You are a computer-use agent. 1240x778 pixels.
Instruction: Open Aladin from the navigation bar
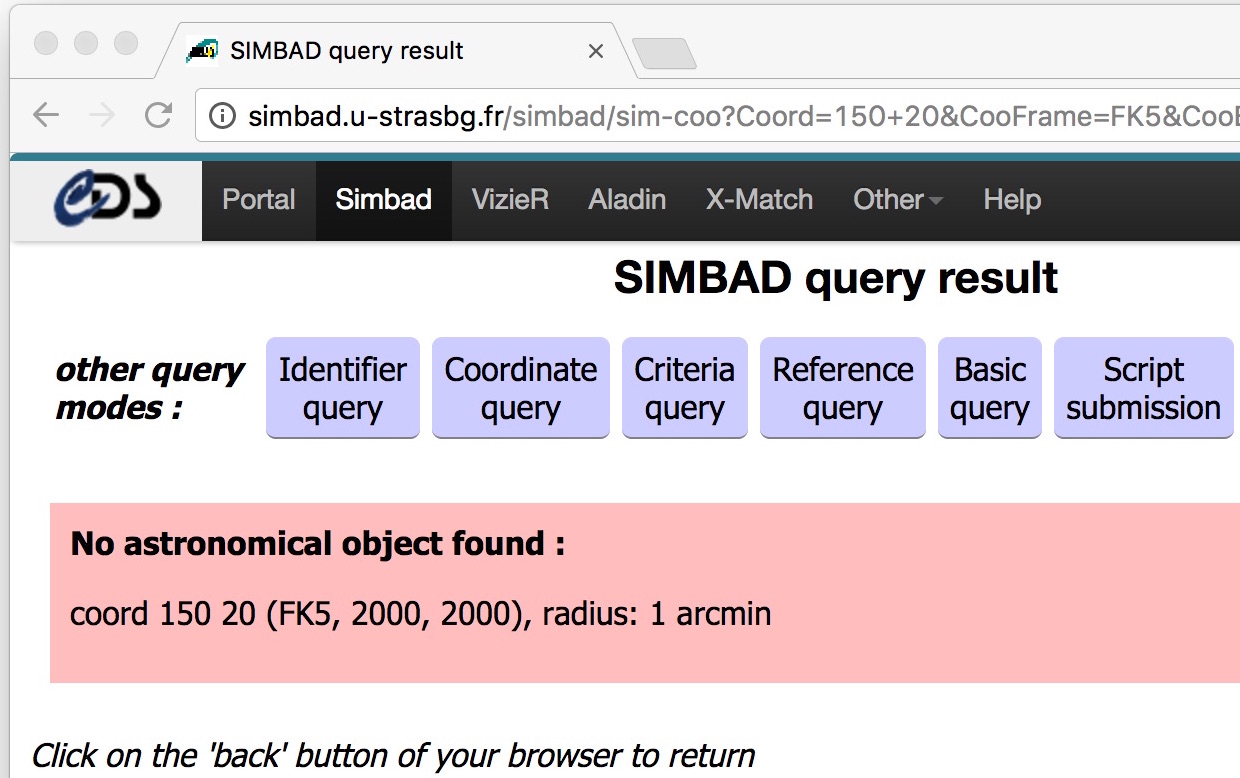click(627, 200)
